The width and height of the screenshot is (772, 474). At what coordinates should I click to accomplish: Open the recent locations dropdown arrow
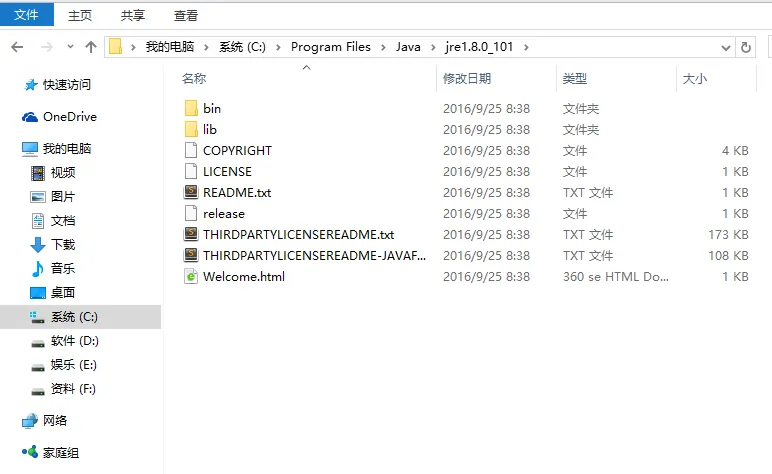point(70,47)
